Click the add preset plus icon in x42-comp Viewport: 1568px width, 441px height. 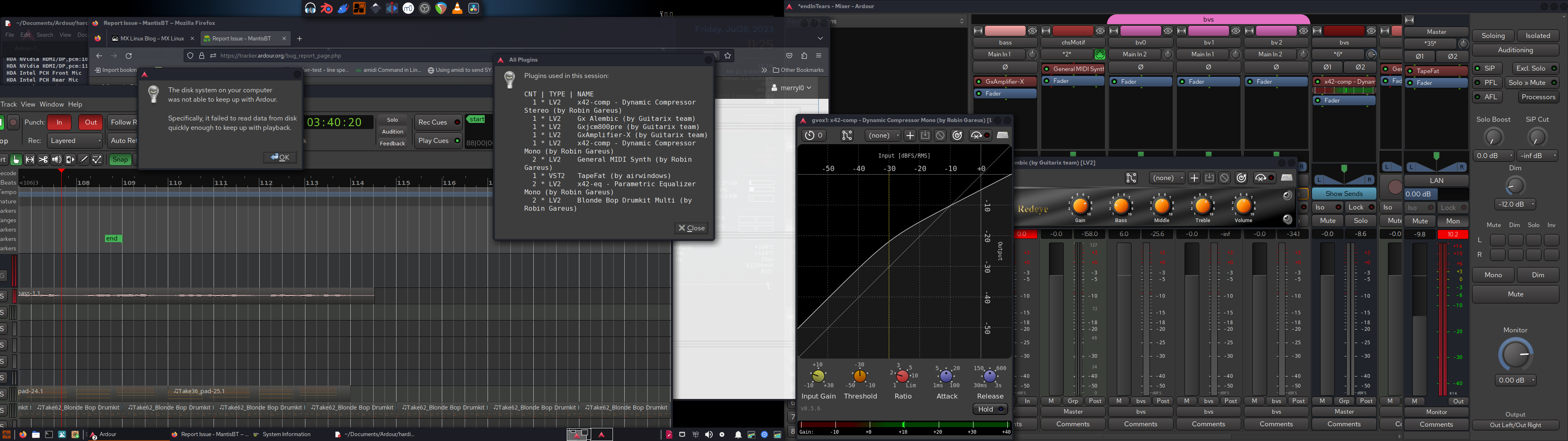[x=910, y=136]
